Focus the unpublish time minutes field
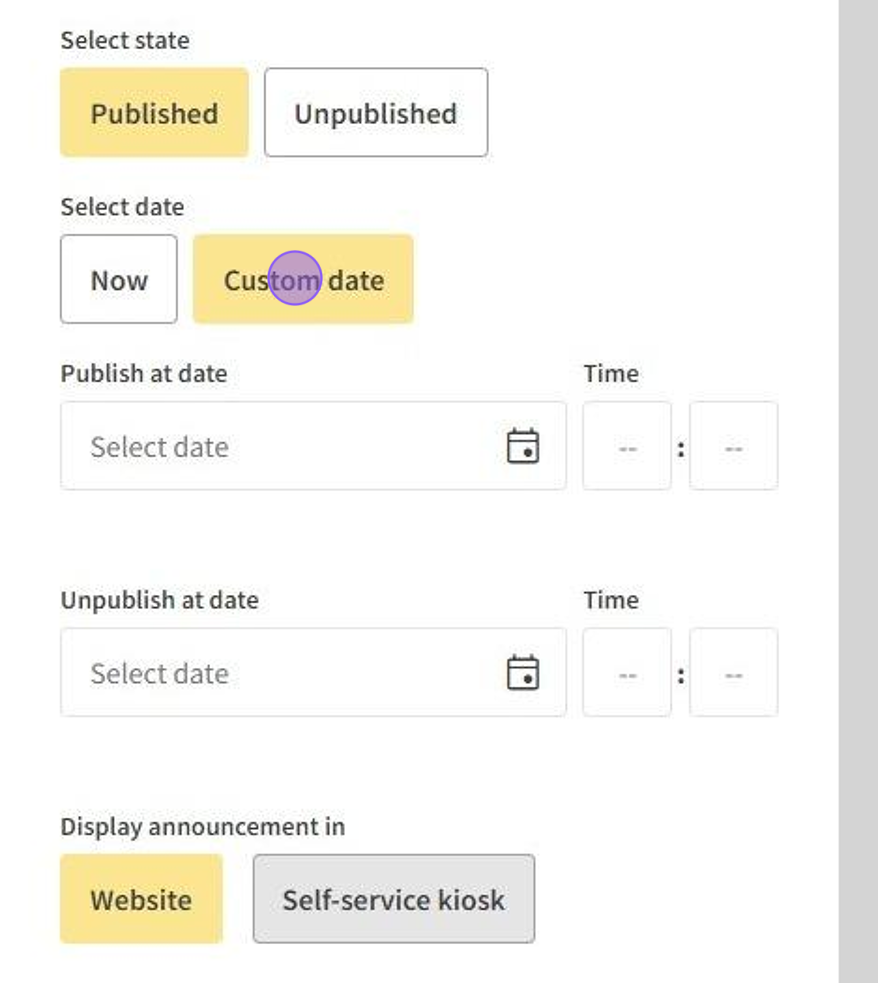878x983 pixels. [x=733, y=673]
